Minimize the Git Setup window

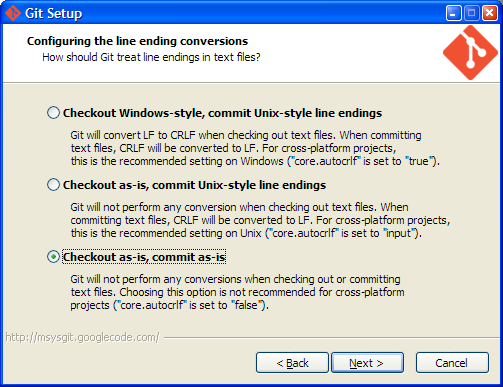(453, 13)
